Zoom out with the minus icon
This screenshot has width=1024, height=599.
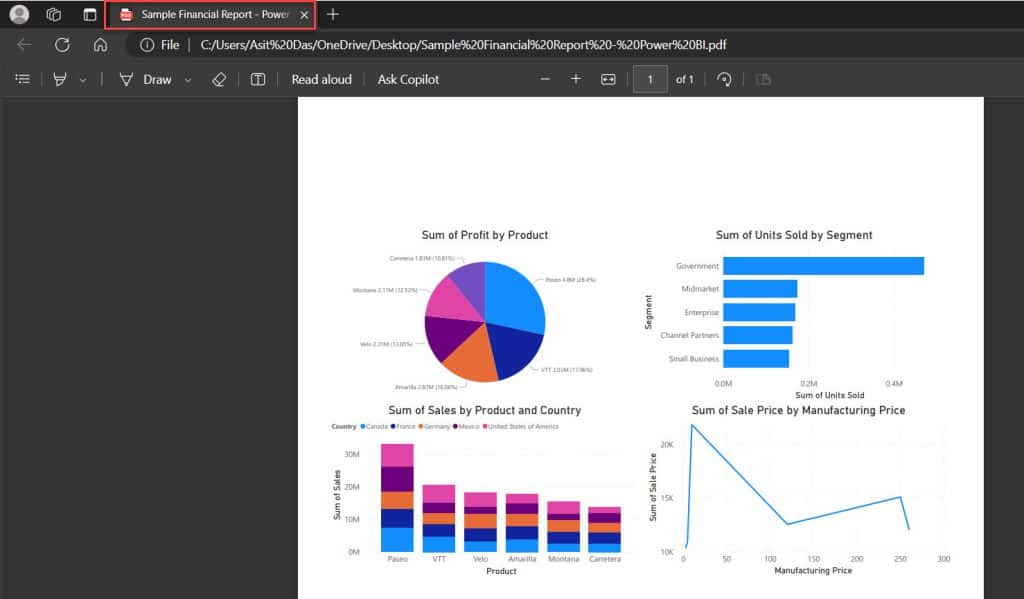545,79
